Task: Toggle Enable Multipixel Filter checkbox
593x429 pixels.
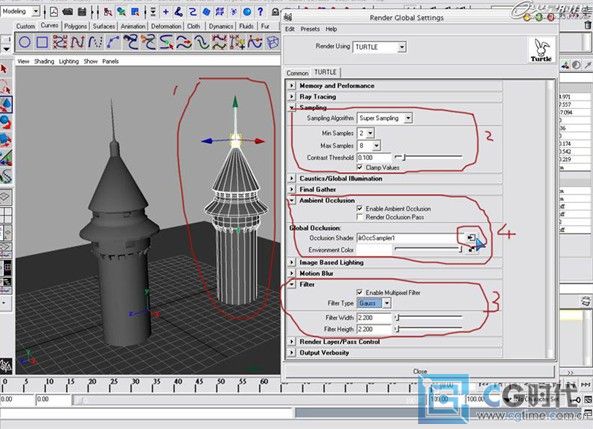Action: coord(360,292)
